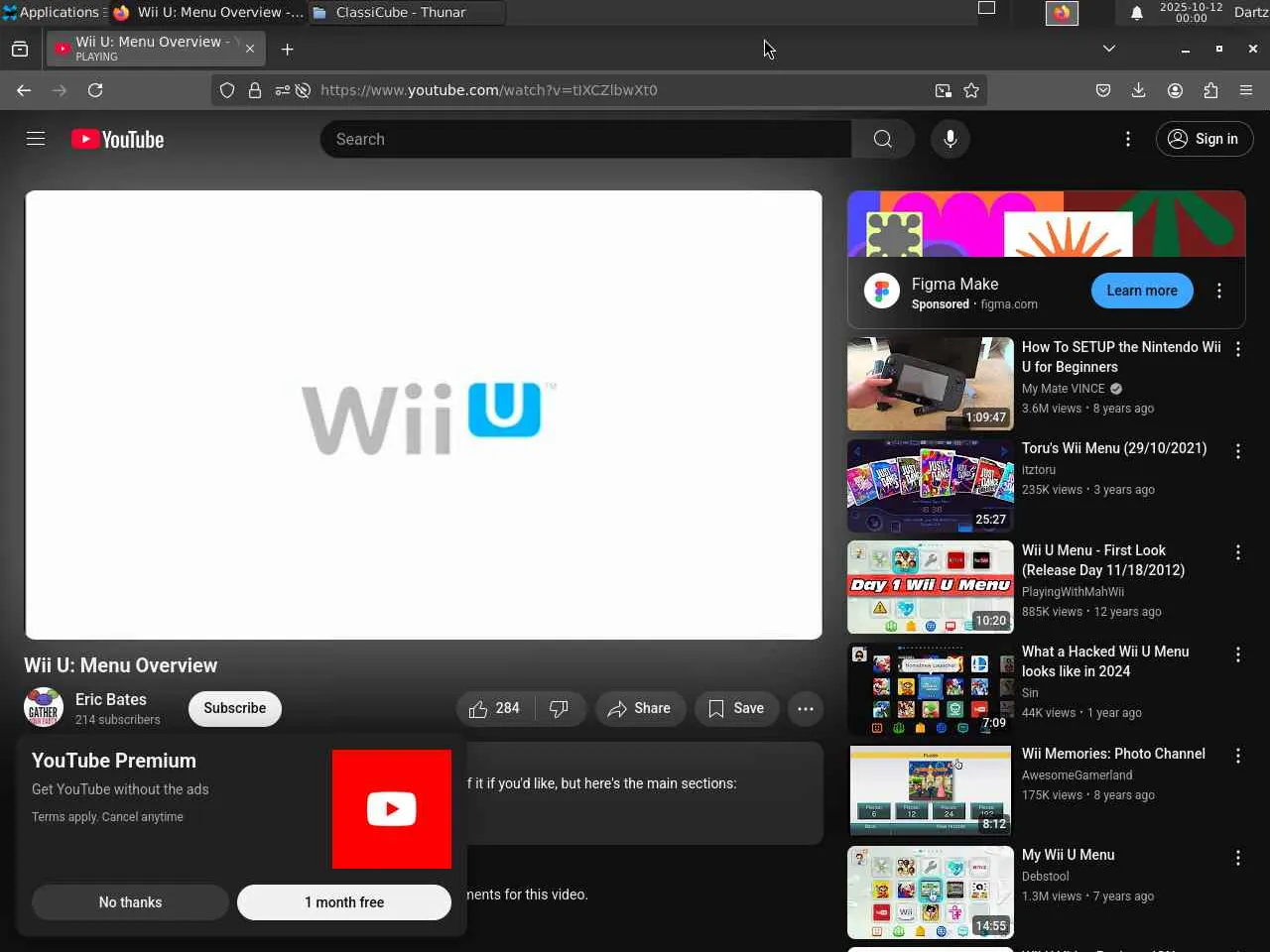This screenshot has height=952, width=1270.
Task: Open options for Wii Memories video
Action: point(1238,756)
